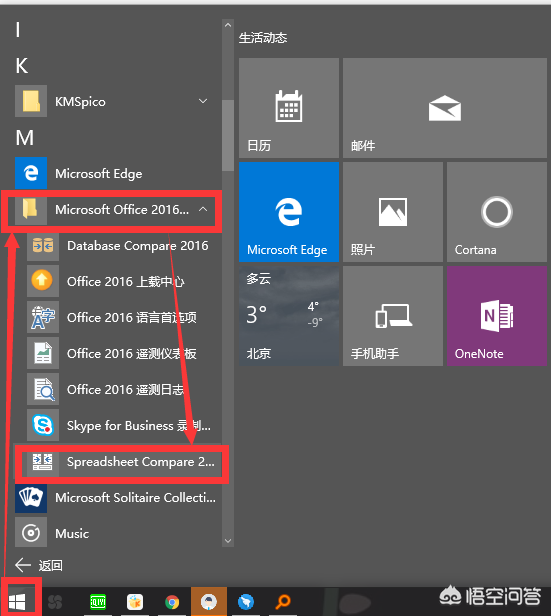Click the orange magnifier taskbar icon
551x616 pixels.
coord(283,601)
